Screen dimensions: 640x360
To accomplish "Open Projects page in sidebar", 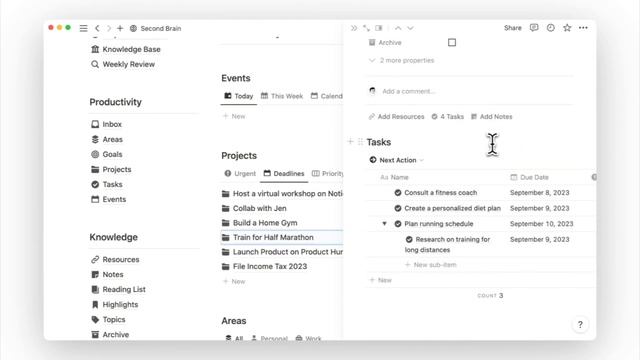I will pos(111,169).
